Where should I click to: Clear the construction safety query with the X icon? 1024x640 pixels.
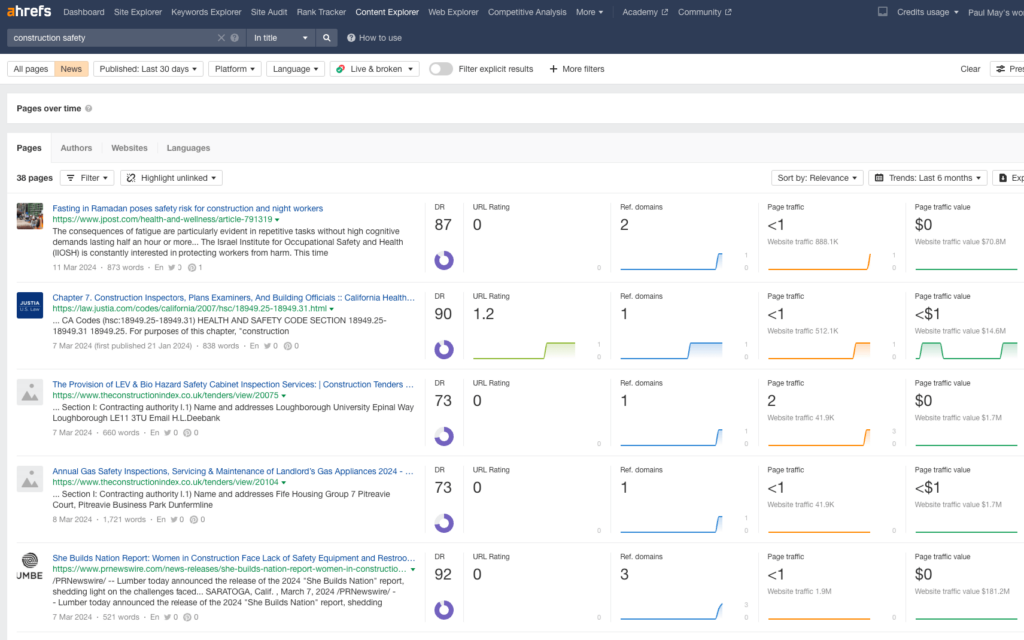point(219,36)
